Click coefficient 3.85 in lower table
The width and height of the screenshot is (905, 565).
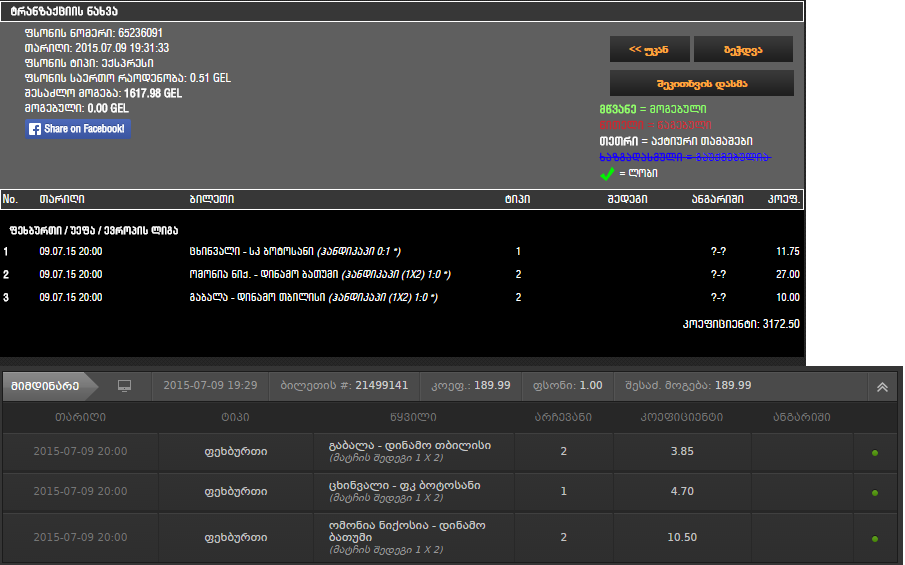(682, 451)
